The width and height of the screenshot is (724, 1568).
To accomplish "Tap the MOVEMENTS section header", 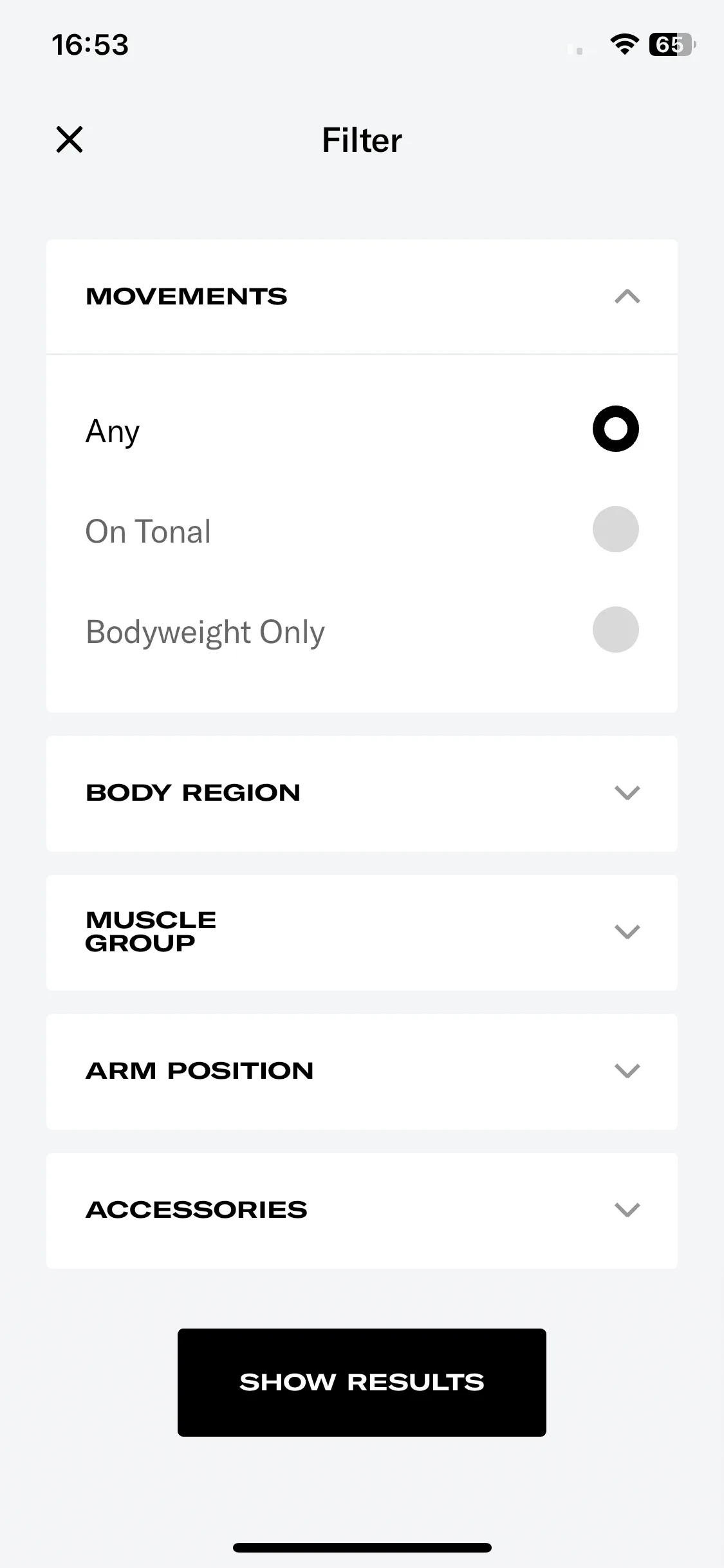I will coord(362,297).
